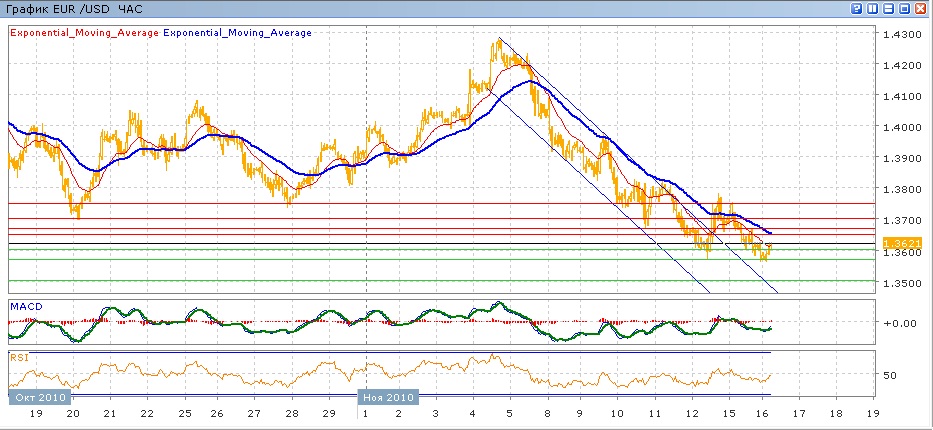The width and height of the screenshot is (933, 430).
Task: Click the 'Окт 2010' month marker
Action: (40, 397)
